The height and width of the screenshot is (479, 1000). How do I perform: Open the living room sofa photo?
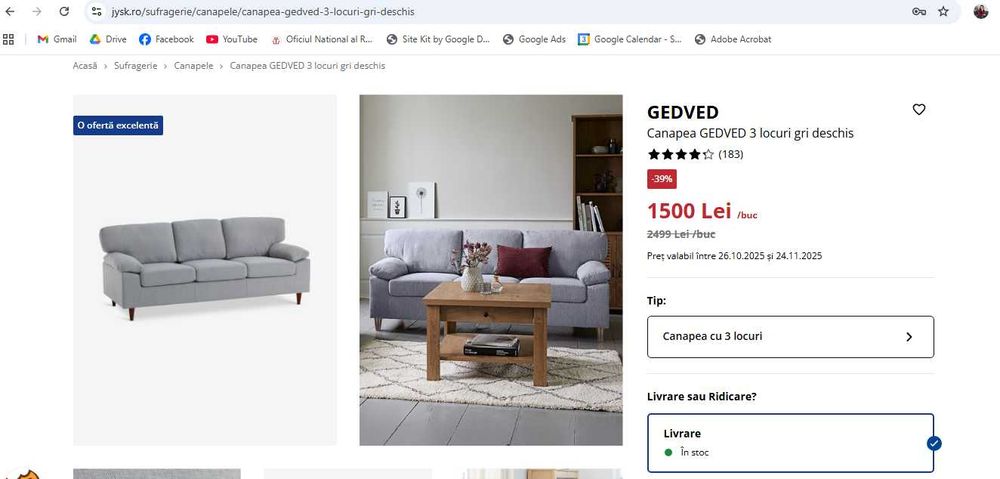tap(490, 270)
